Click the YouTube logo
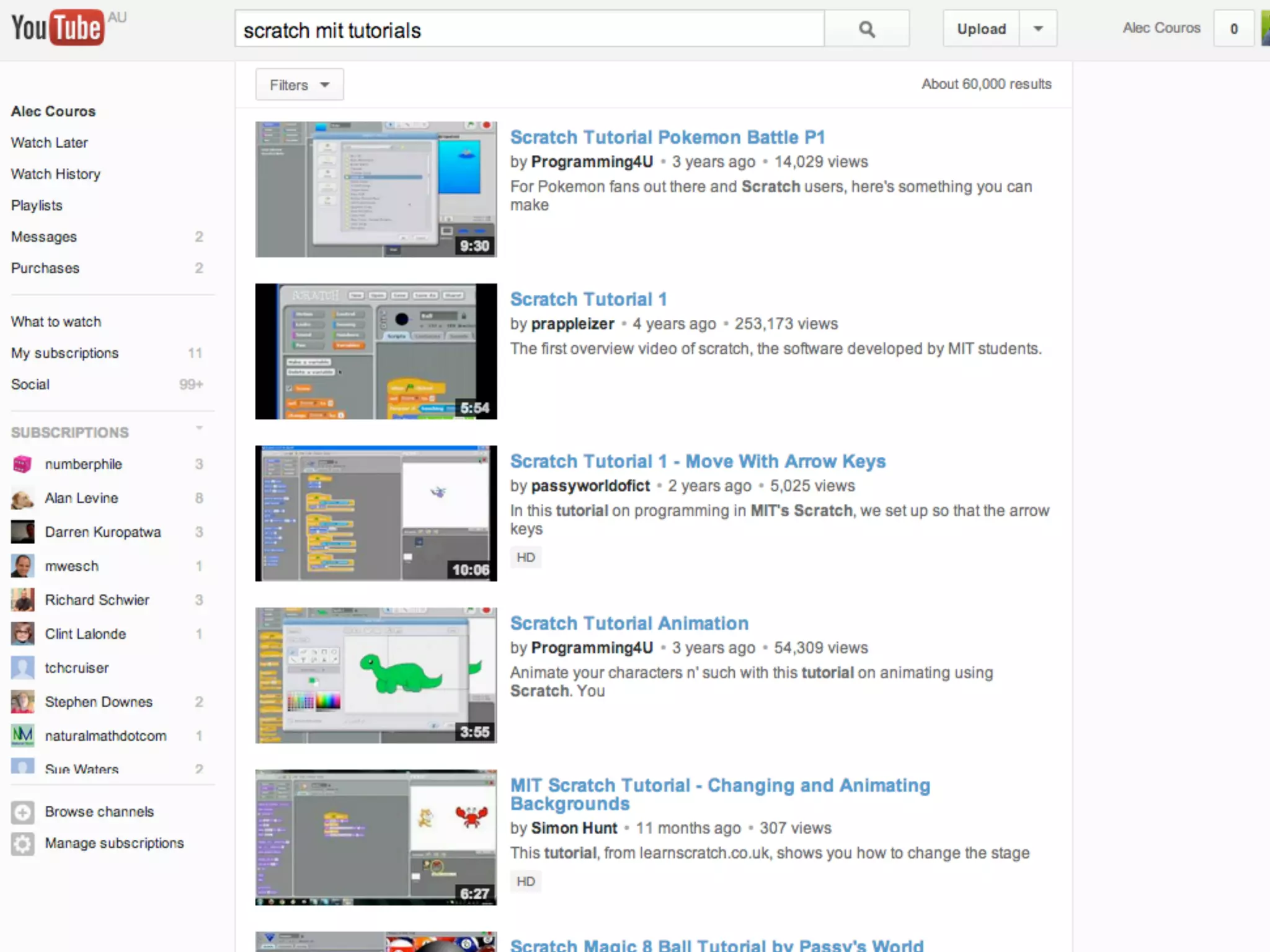Viewport: 1270px width, 952px height. coord(57,28)
